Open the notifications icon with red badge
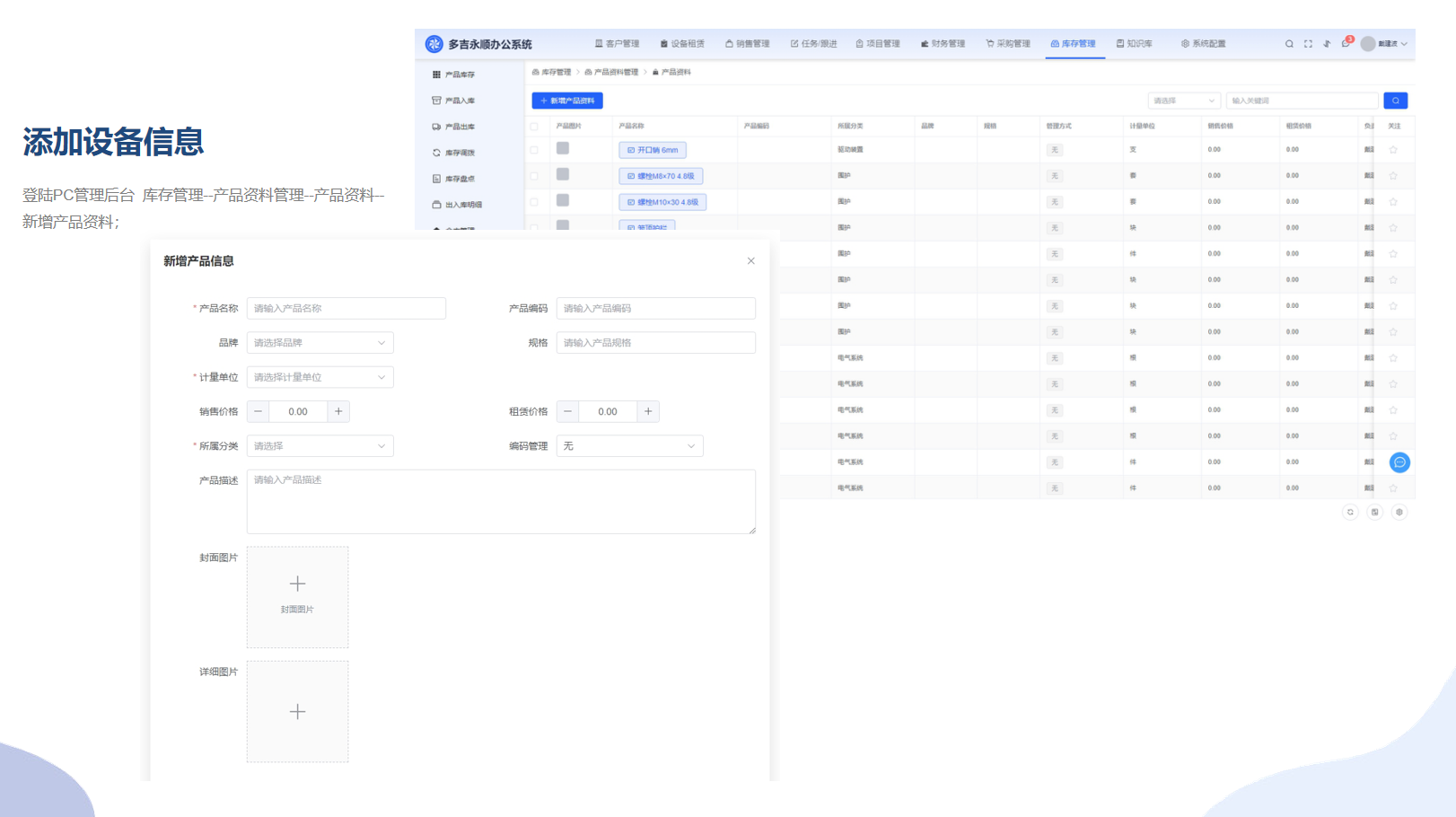Viewport: 1456px width, 817px height. [1346, 43]
